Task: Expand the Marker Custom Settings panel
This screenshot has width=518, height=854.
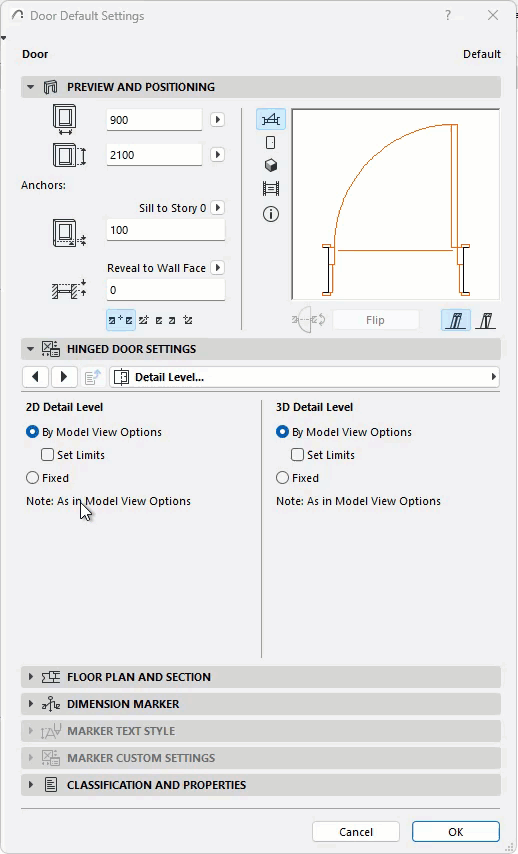Action: click(x=31, y=758)
